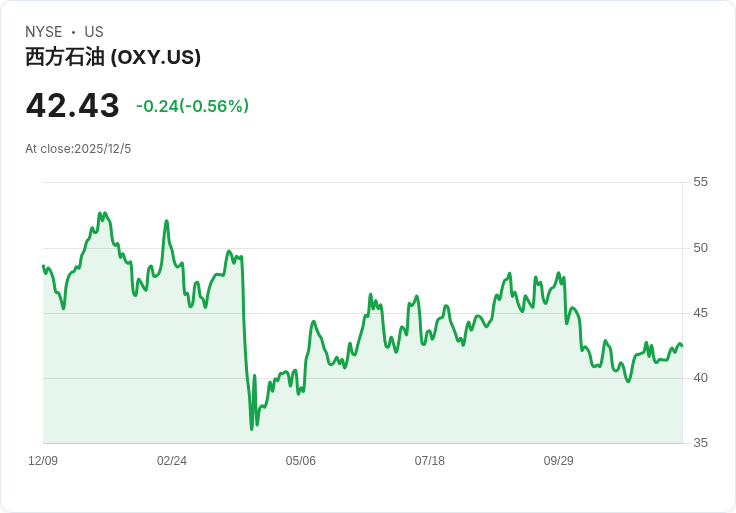Click the 12/09 date on x-axis
Image resolution: width=736 pixels, height=513 pixels.
(43, 460)
